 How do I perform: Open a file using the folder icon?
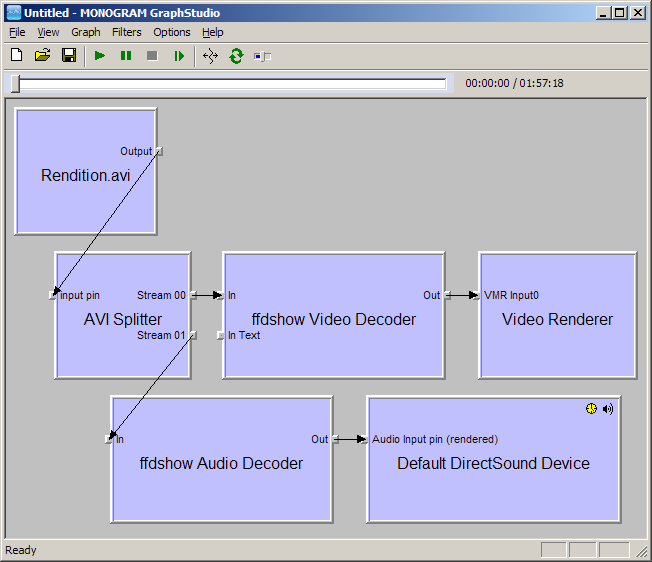pyautogui.click(x=42, y=55)
